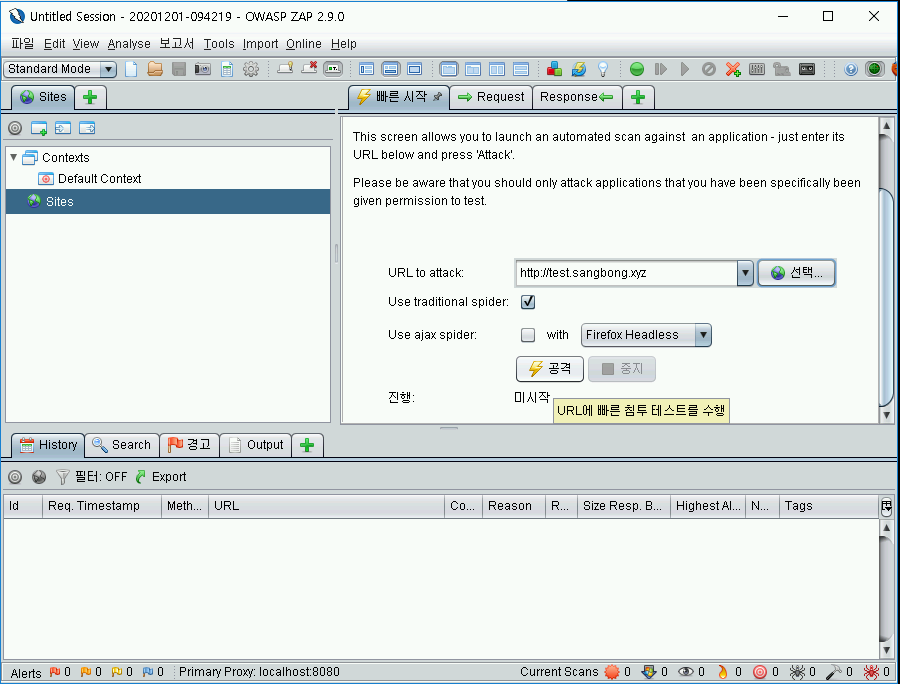Toggle show tab names and icons button
900x684 pixels.
(x=333, y=69)
